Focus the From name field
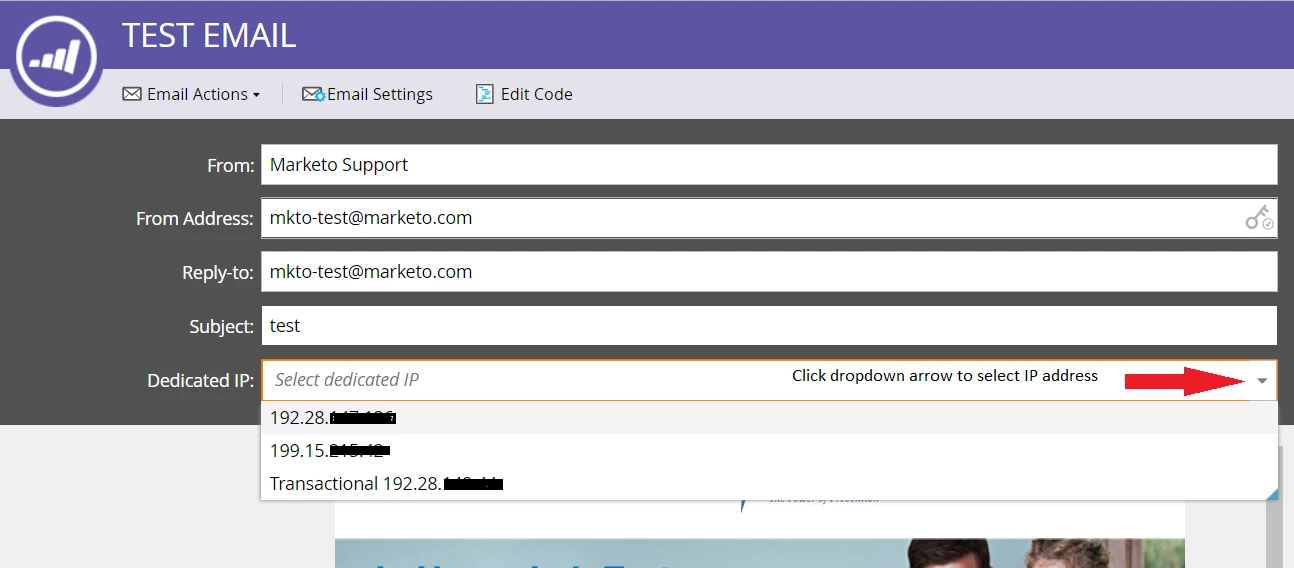The image size is (1294, 568). (769, 165)
